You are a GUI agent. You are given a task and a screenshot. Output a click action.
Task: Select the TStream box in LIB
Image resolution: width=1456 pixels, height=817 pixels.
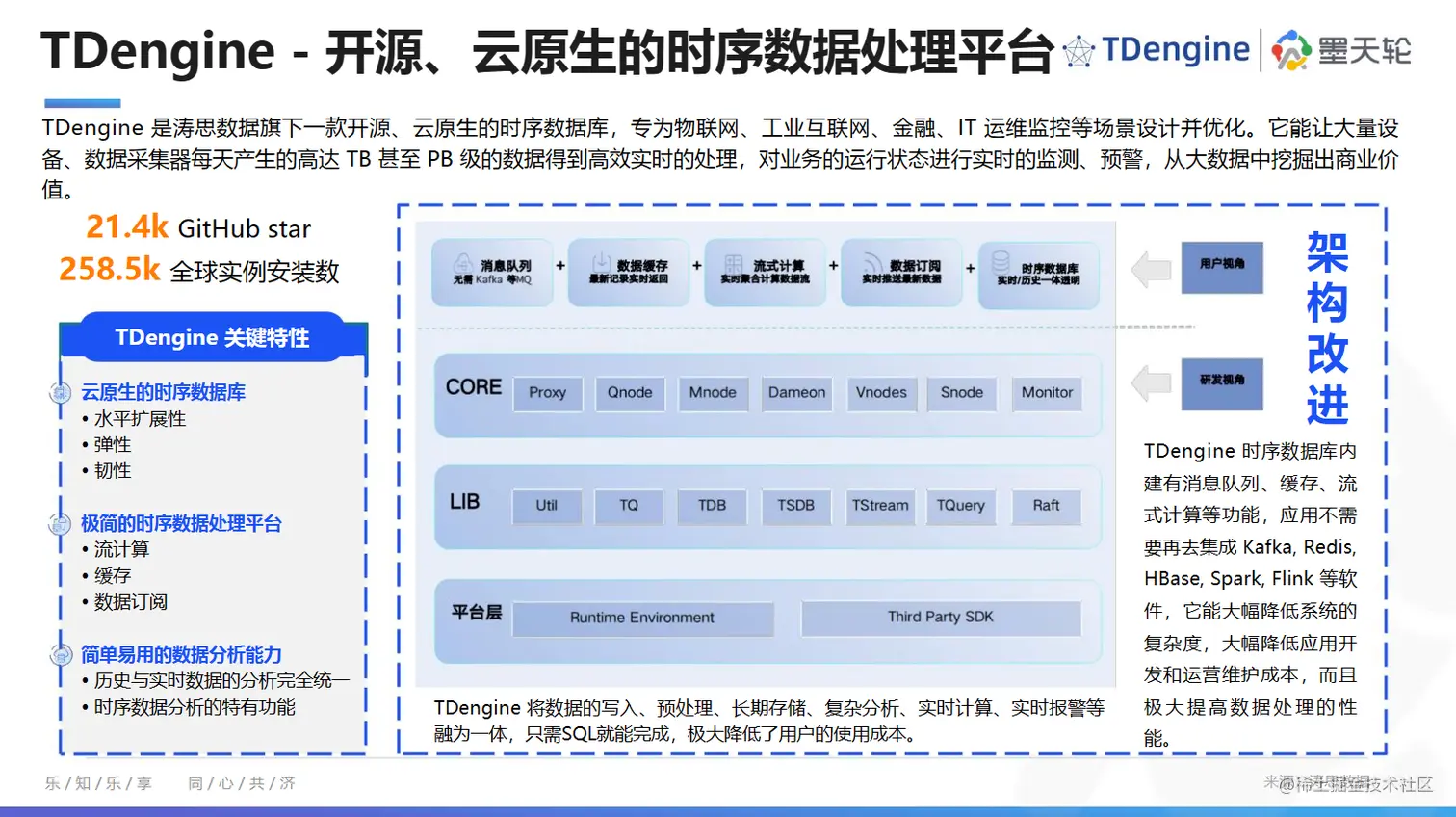(x=880, y=506)
